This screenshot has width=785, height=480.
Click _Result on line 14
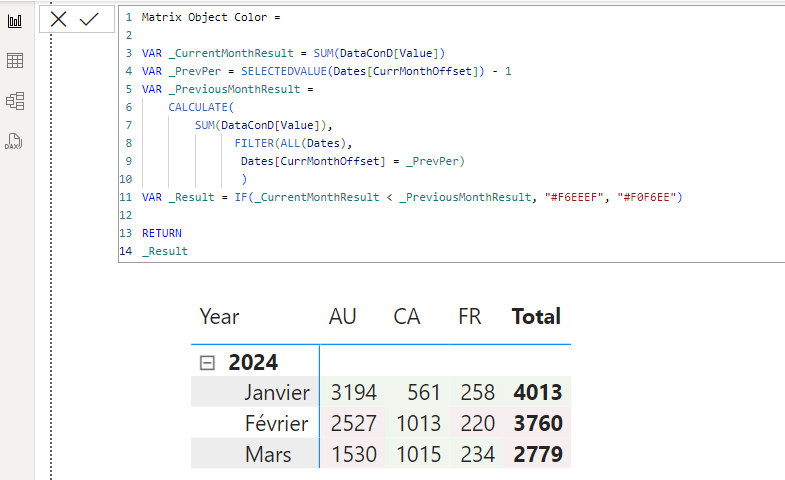[x=165, y=251]
